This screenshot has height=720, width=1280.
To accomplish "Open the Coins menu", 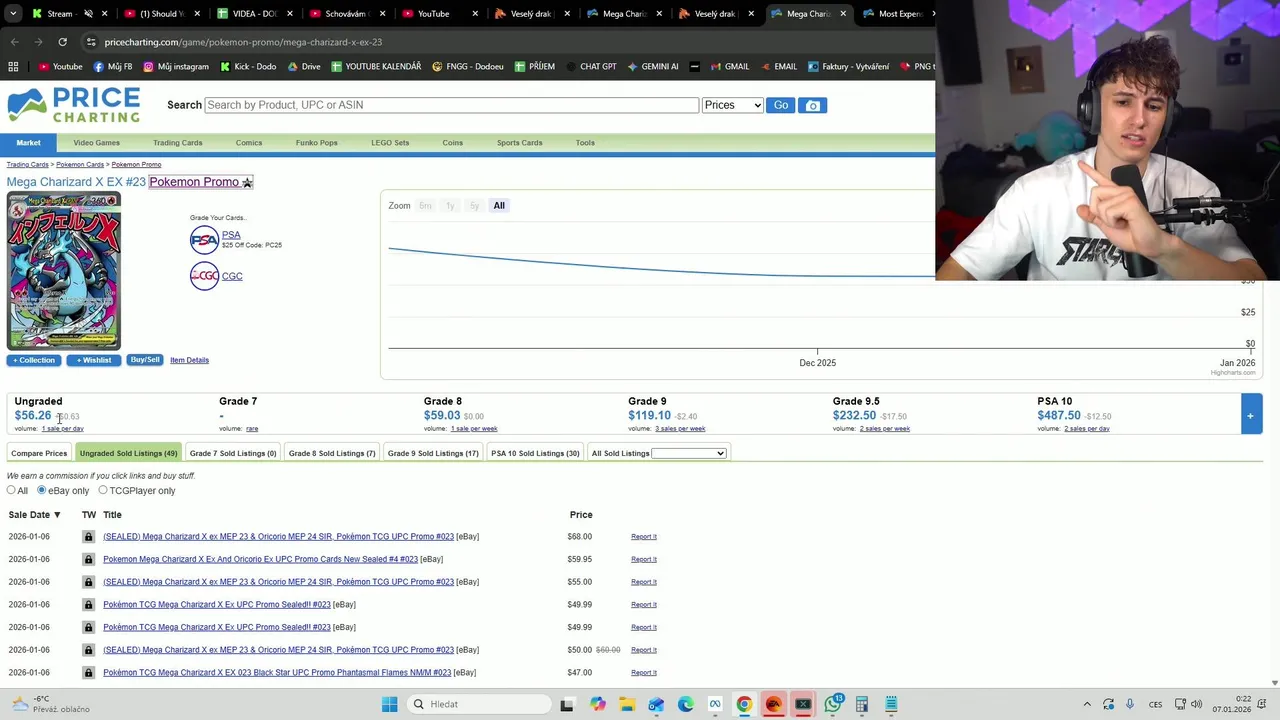I will [x=453, y=143].
